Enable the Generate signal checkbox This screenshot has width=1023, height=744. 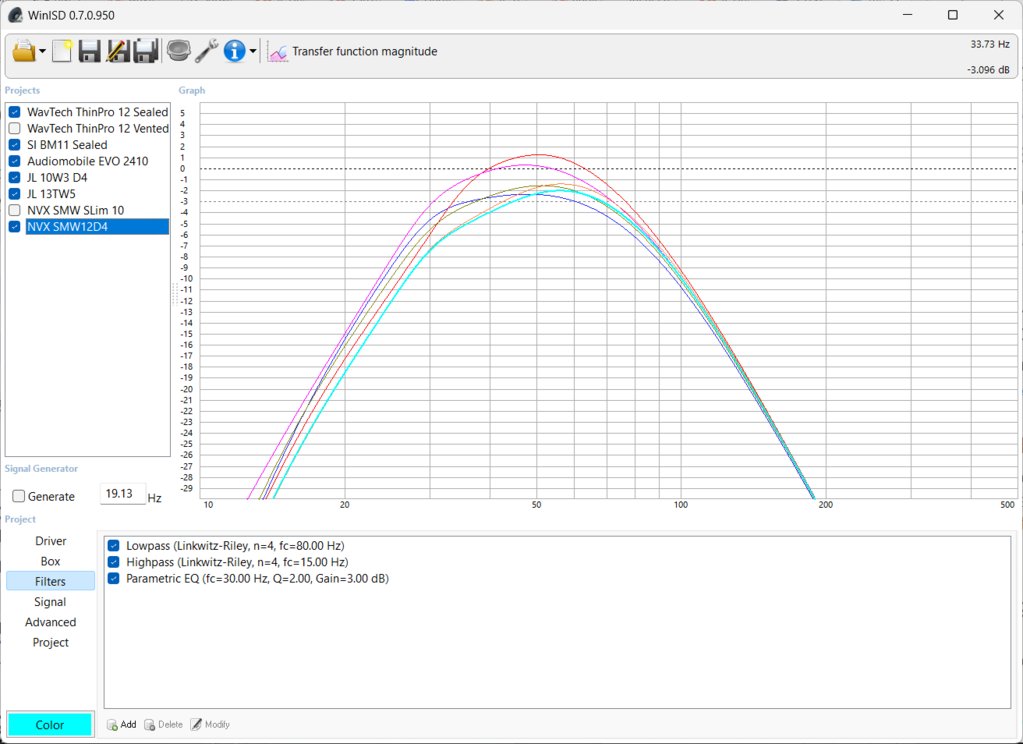(19, 497)
